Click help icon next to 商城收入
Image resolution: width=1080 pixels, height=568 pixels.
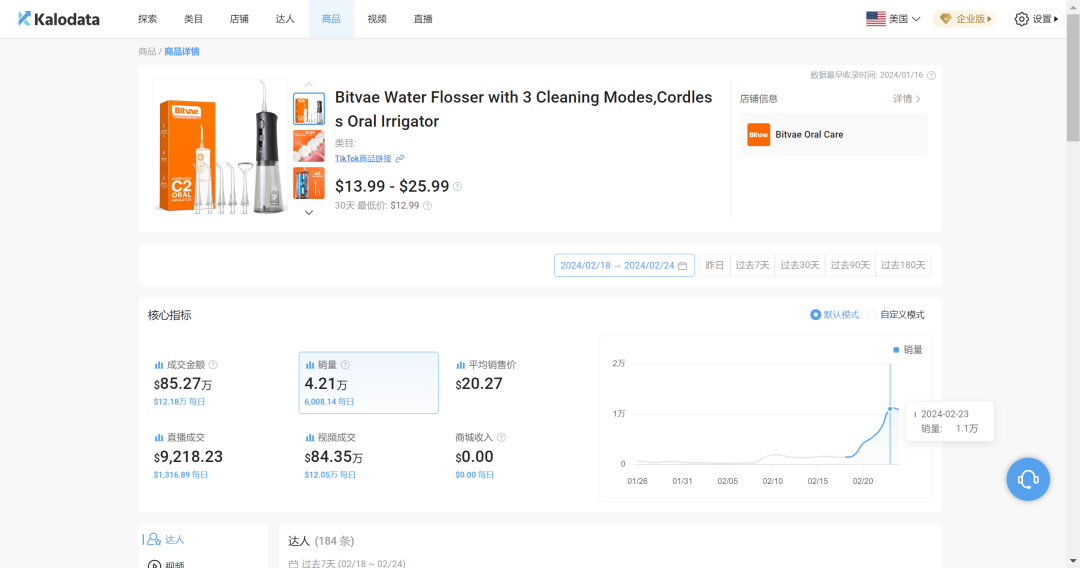[x=501, y=438]
